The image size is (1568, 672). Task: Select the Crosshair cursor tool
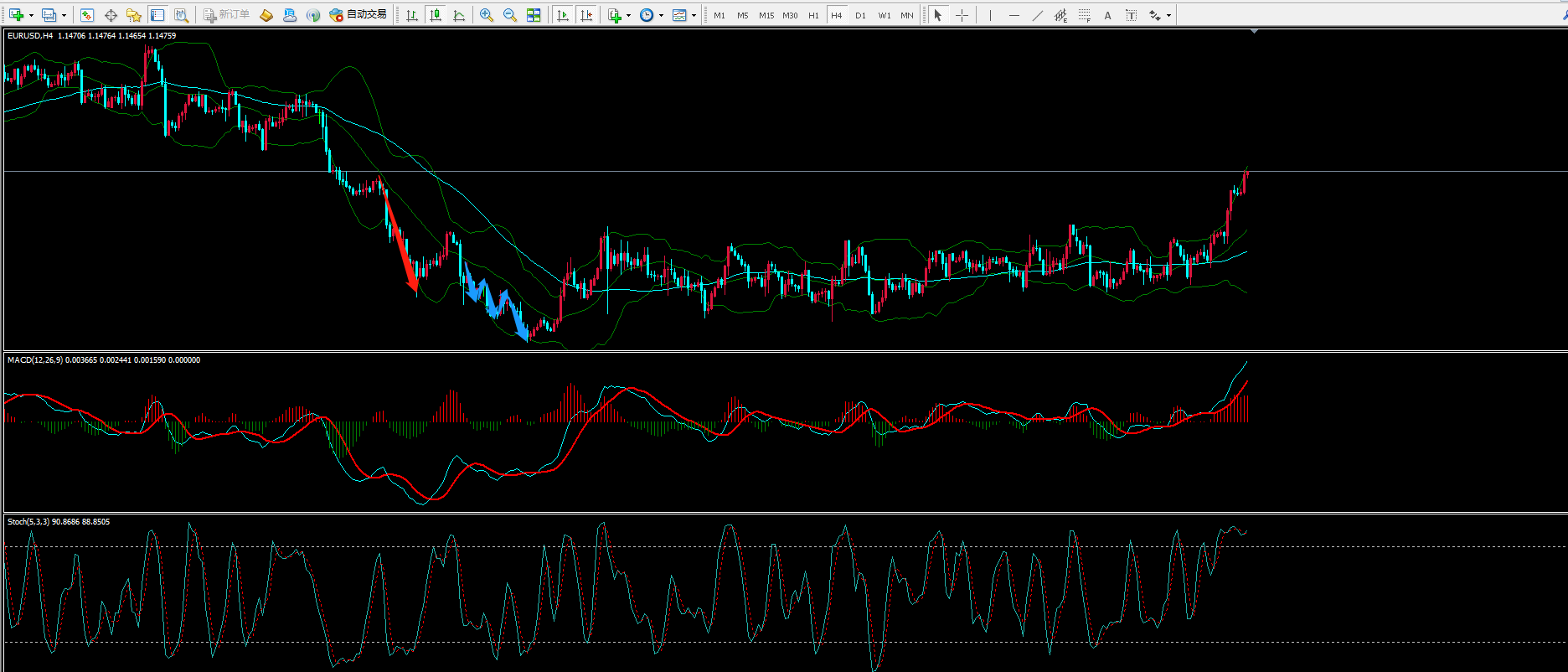[962, 15]
